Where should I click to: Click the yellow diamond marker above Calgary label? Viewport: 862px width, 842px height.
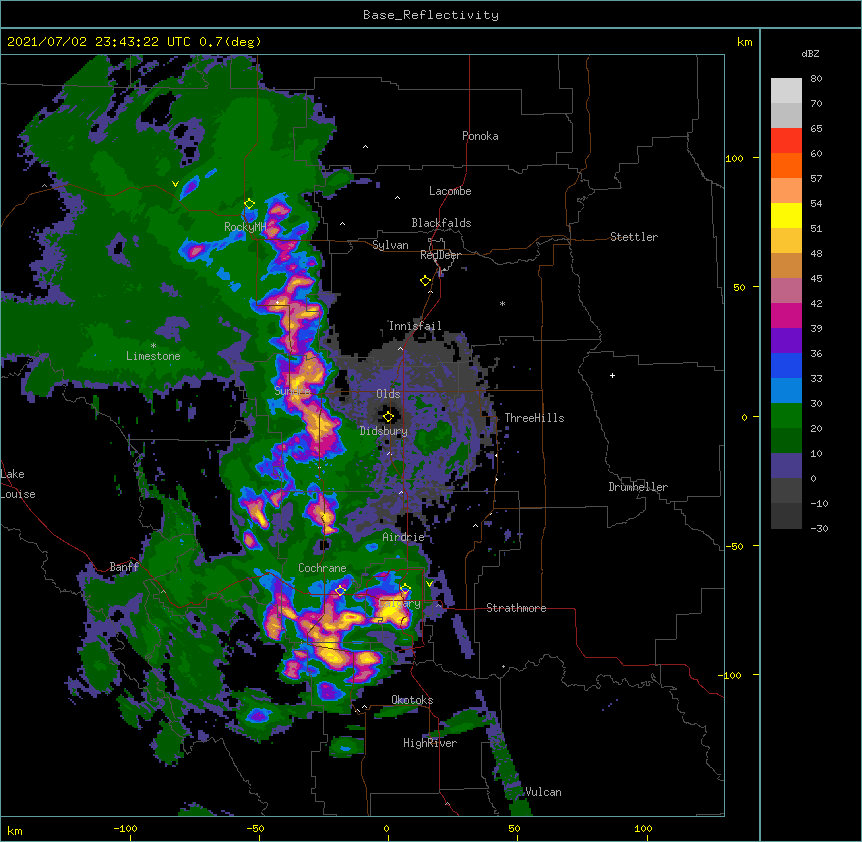point(405,589)
